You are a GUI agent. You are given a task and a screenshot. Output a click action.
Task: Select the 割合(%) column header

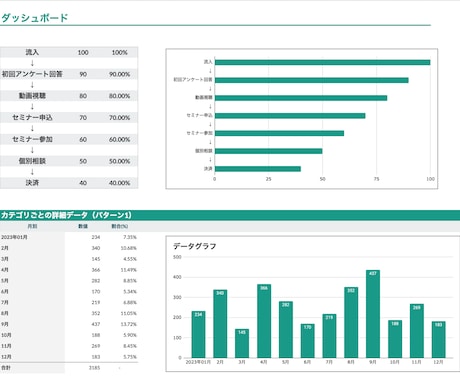click(120, 226)
